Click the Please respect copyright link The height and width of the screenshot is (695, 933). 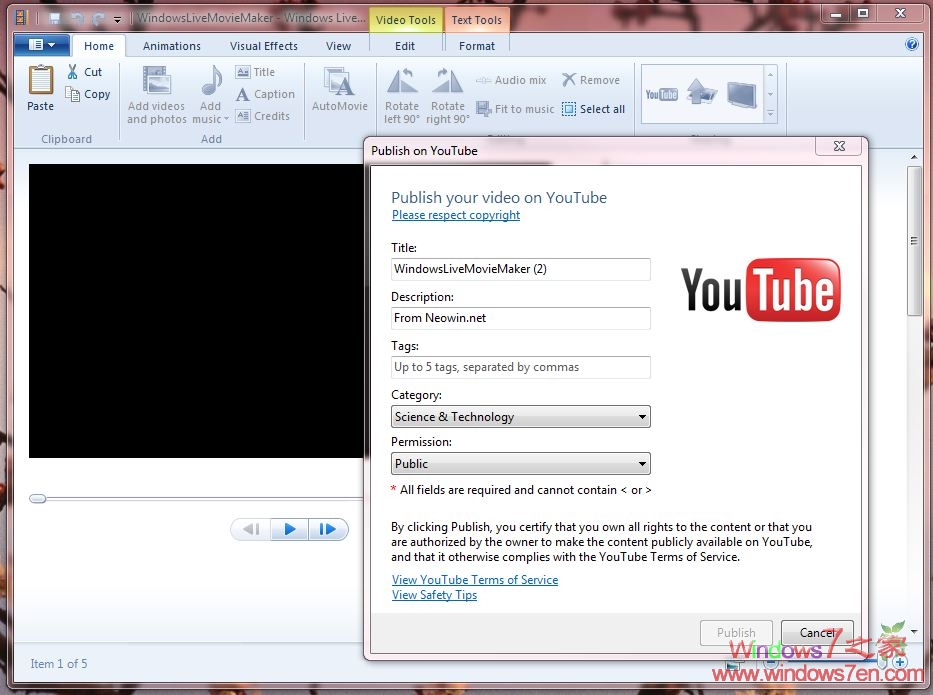coord(456,215)
